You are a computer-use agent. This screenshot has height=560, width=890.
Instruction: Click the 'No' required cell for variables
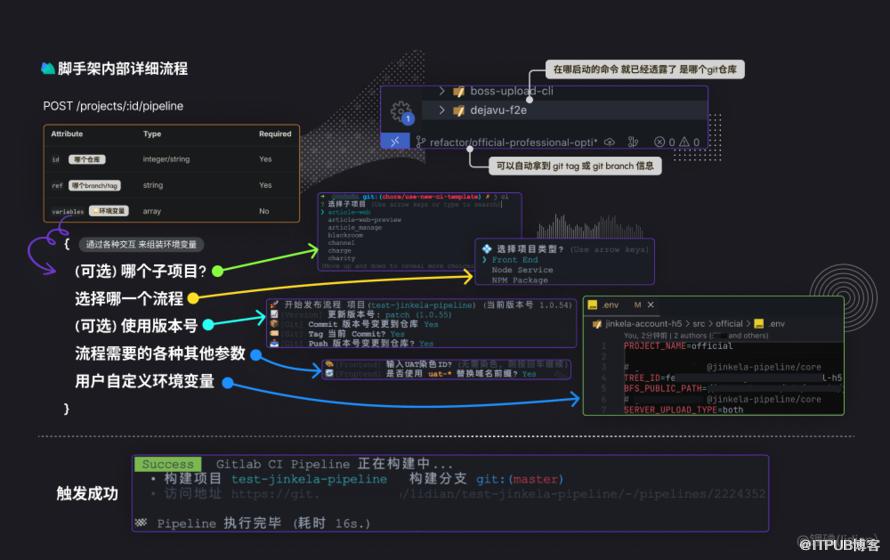(264, 211)
